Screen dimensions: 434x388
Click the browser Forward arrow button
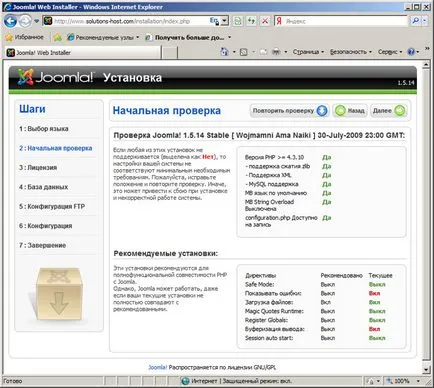[25, 22]
